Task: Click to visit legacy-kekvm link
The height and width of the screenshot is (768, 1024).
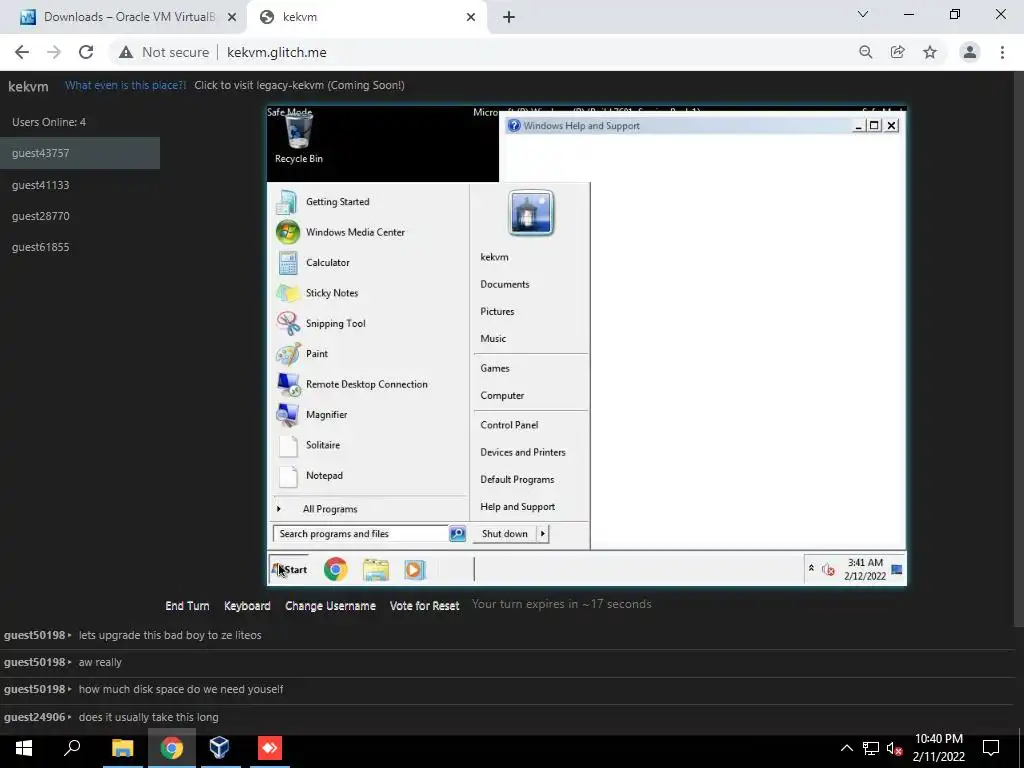Action: tap(299, 86)
